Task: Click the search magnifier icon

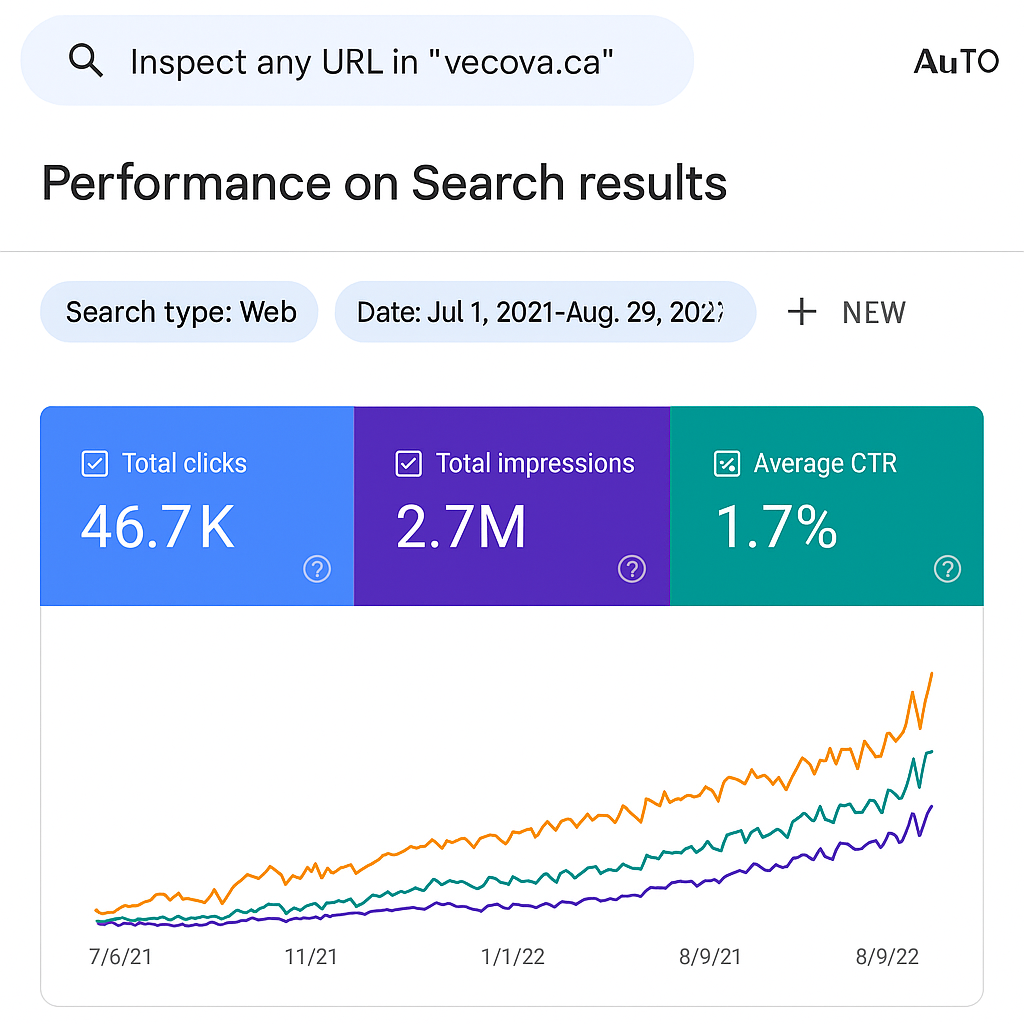Action: (86, 62)
